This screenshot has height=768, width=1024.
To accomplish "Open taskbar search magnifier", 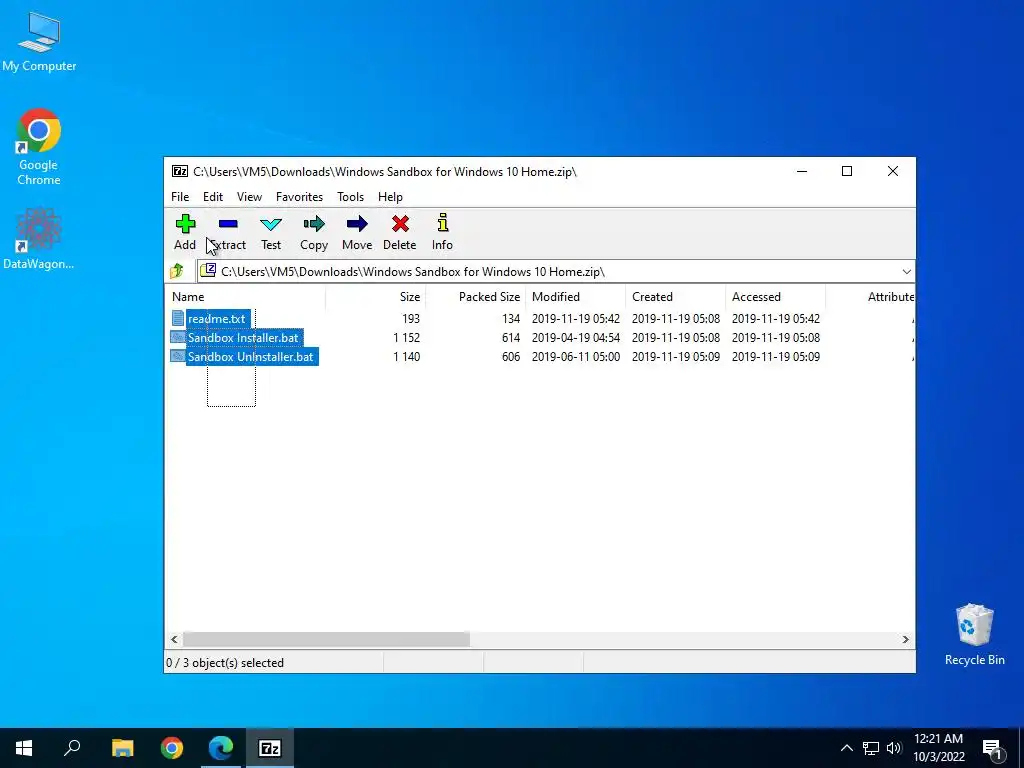I will 72,748.
